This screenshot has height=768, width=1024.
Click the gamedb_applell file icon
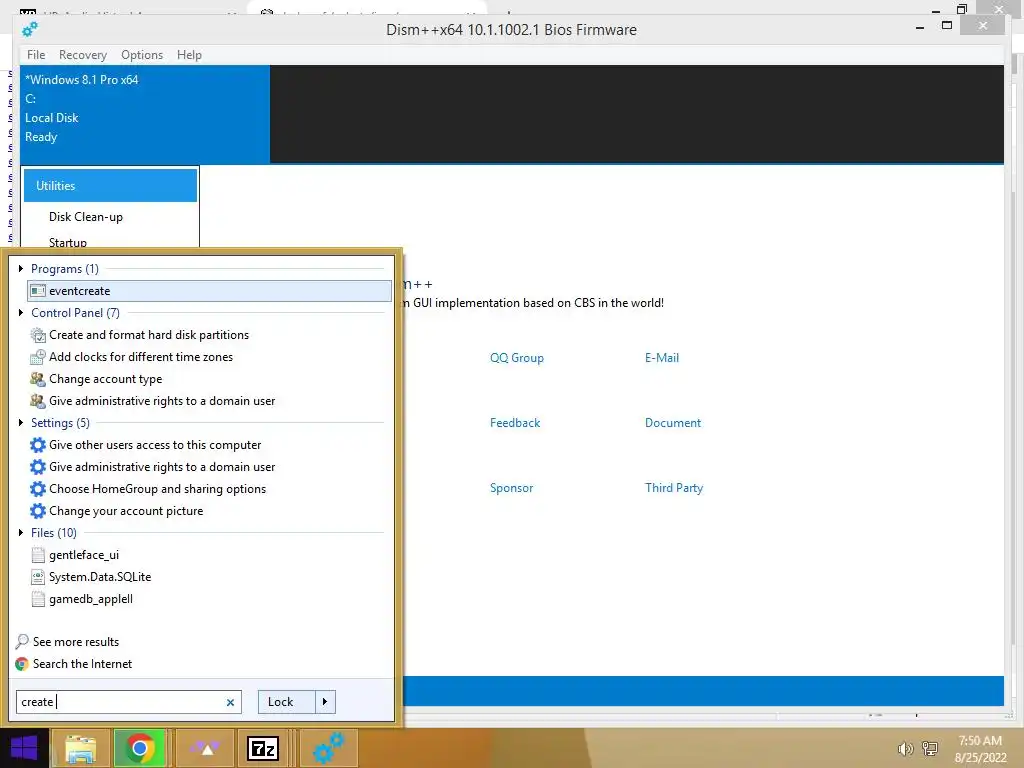click(x=38, y=599)
